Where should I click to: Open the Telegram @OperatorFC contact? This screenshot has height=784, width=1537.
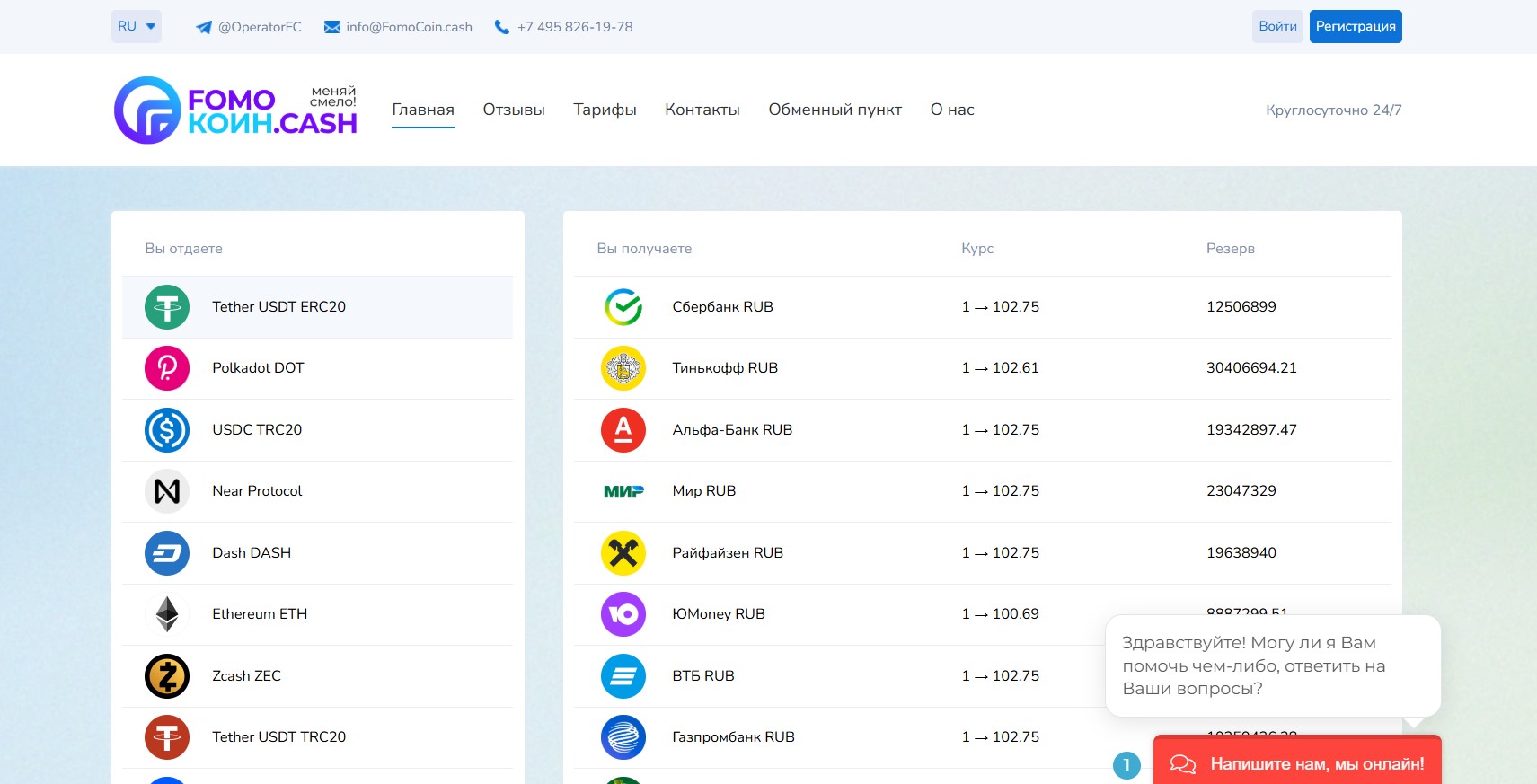[249, 27]
